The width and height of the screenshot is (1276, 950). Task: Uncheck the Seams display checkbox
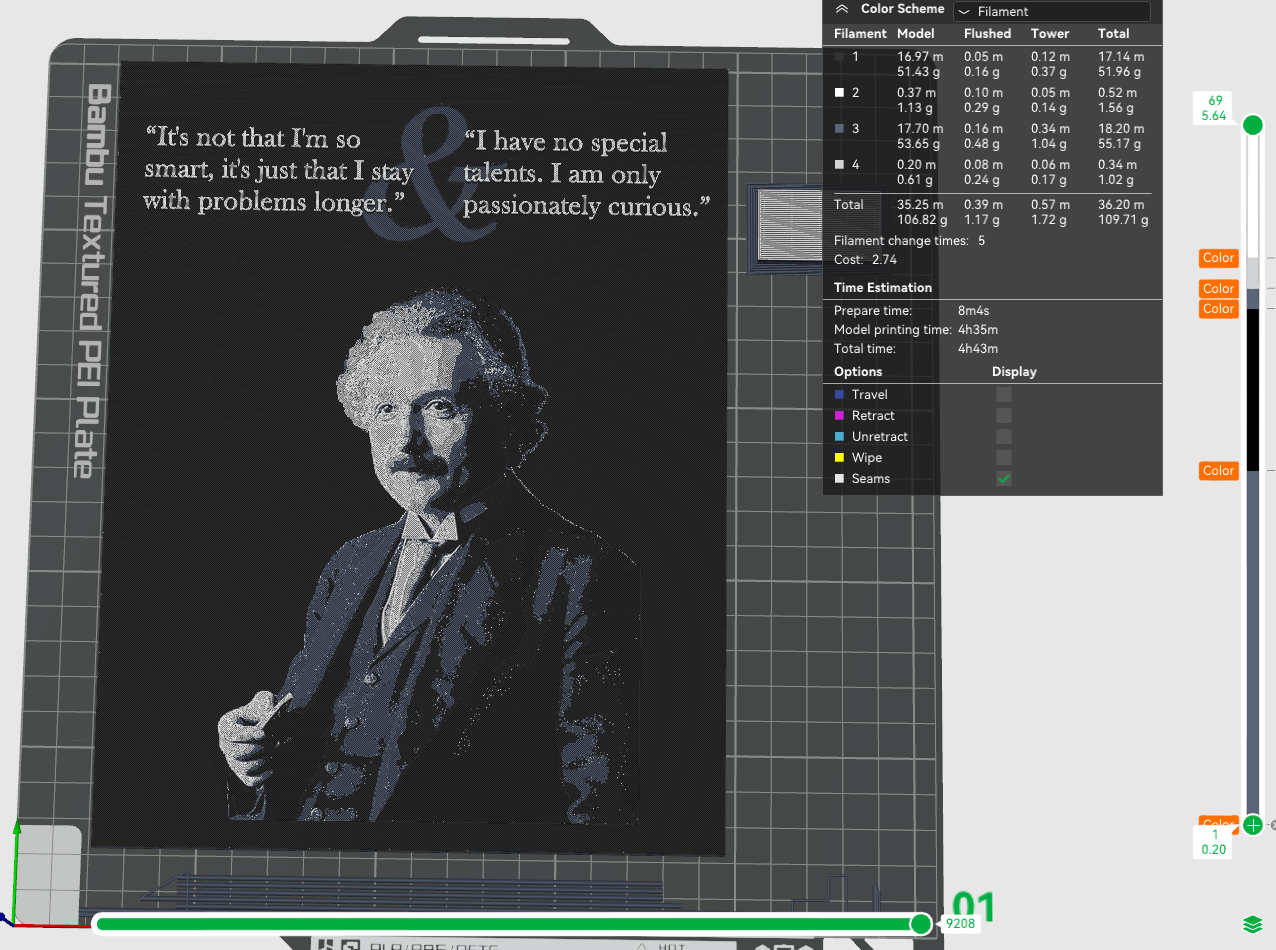point(1003,479)
